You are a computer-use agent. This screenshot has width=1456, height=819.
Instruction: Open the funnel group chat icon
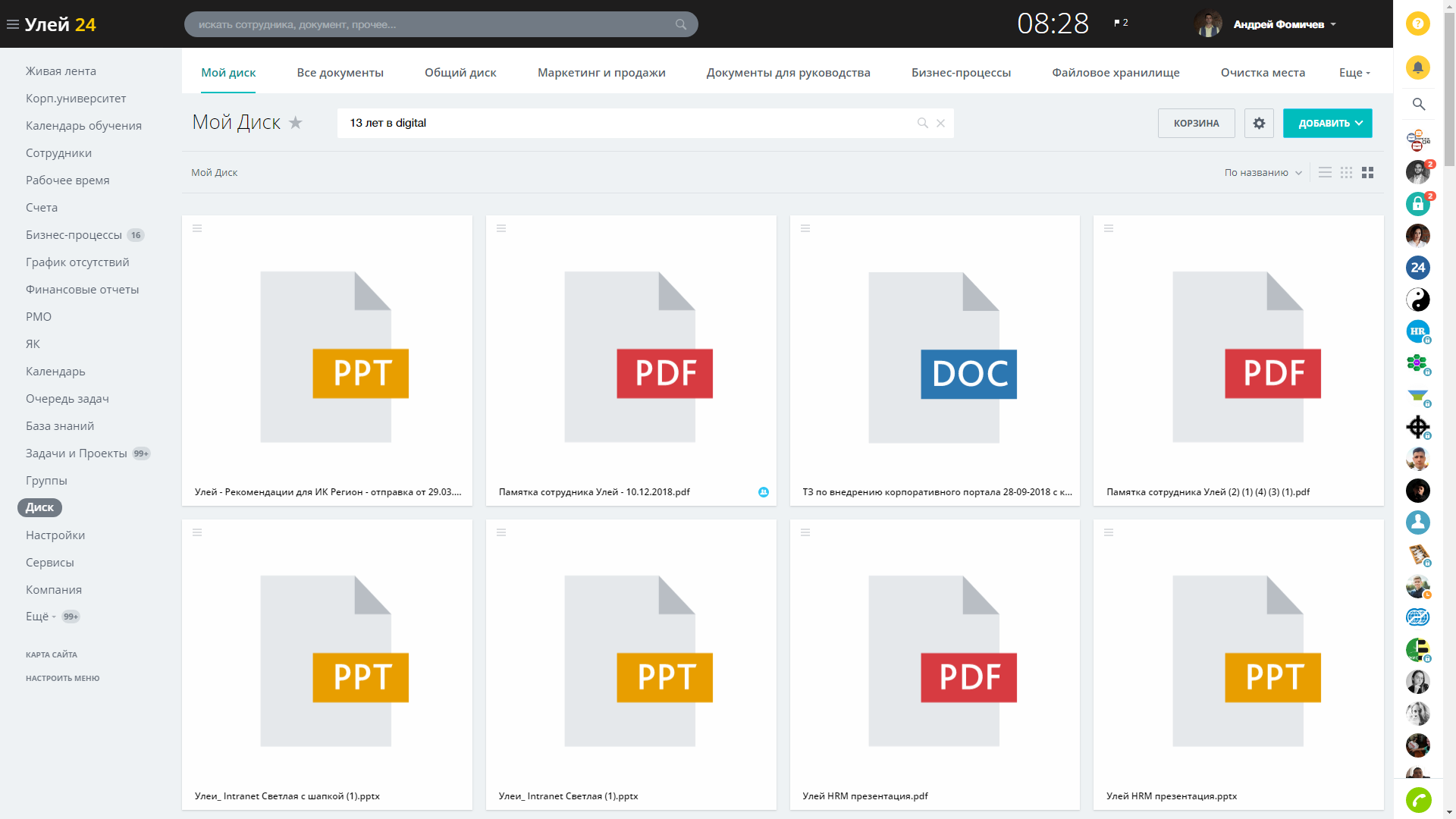[1418, 395]
